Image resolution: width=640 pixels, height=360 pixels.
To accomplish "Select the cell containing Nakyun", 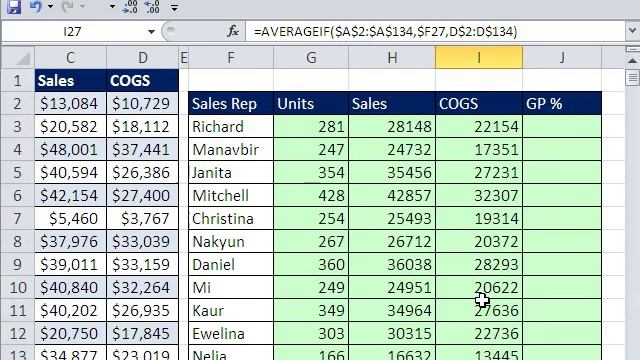I will click(x=231, y=241).
